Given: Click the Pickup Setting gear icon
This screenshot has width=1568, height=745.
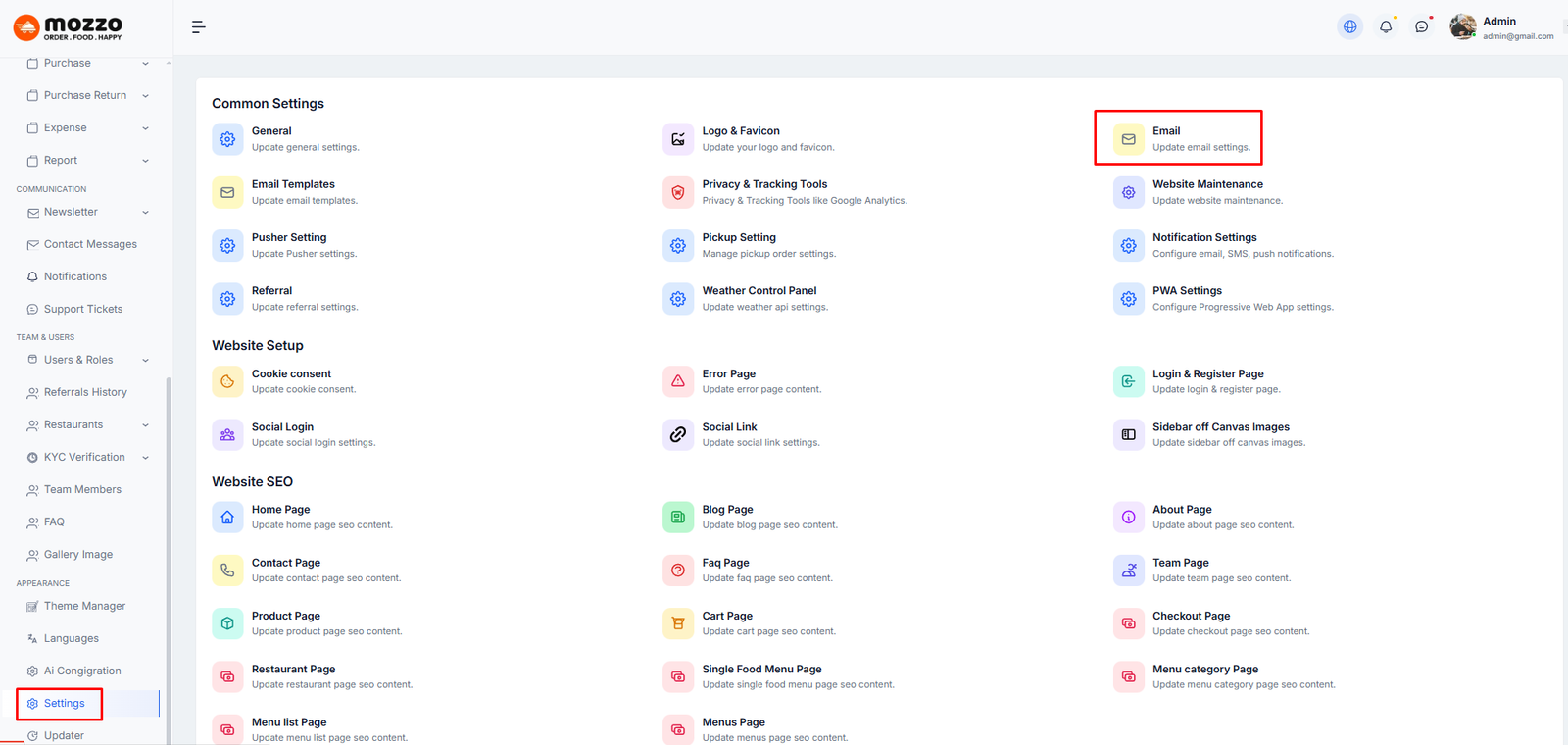Looking at the screenshot, I should (x=678, y=245).
